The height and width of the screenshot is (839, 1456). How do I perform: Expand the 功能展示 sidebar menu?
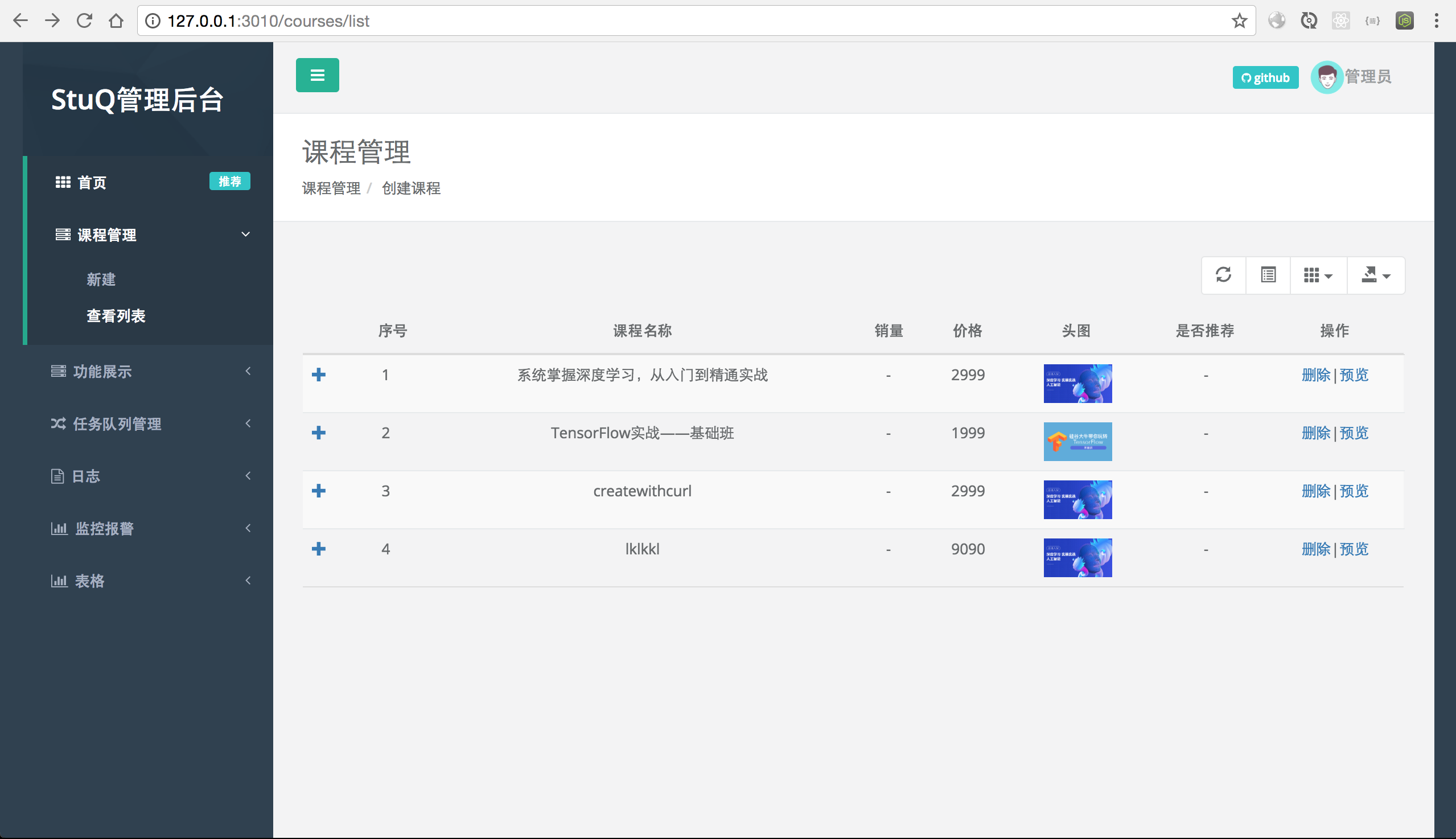102,372
